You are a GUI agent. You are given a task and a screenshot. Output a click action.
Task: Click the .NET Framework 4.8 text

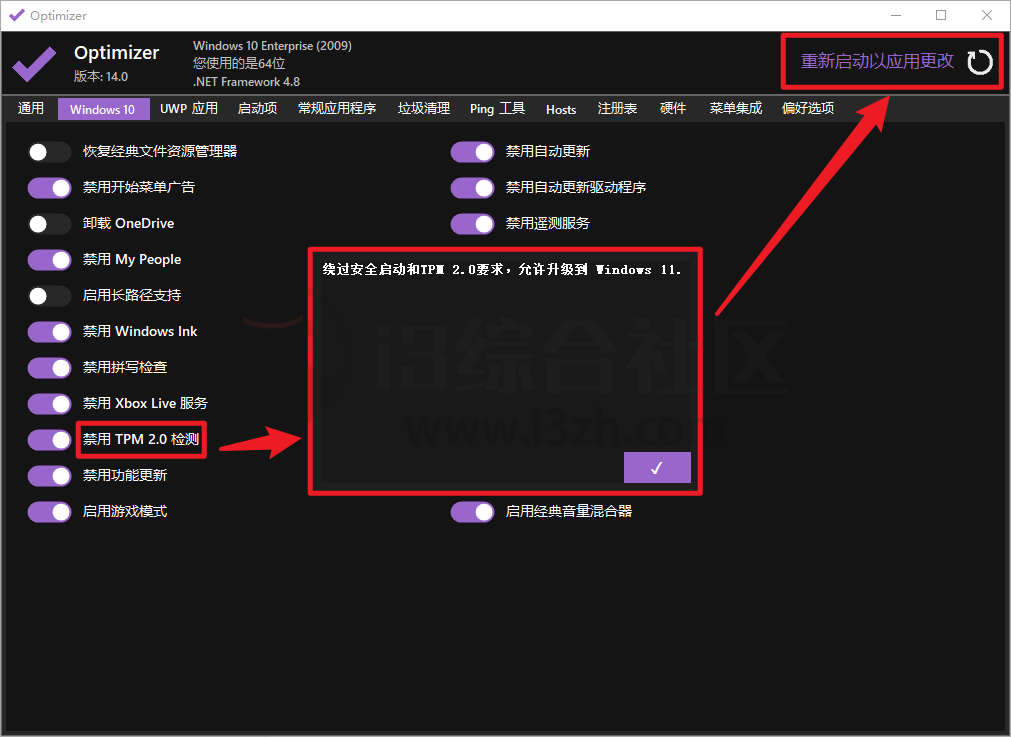click(246, 82)
